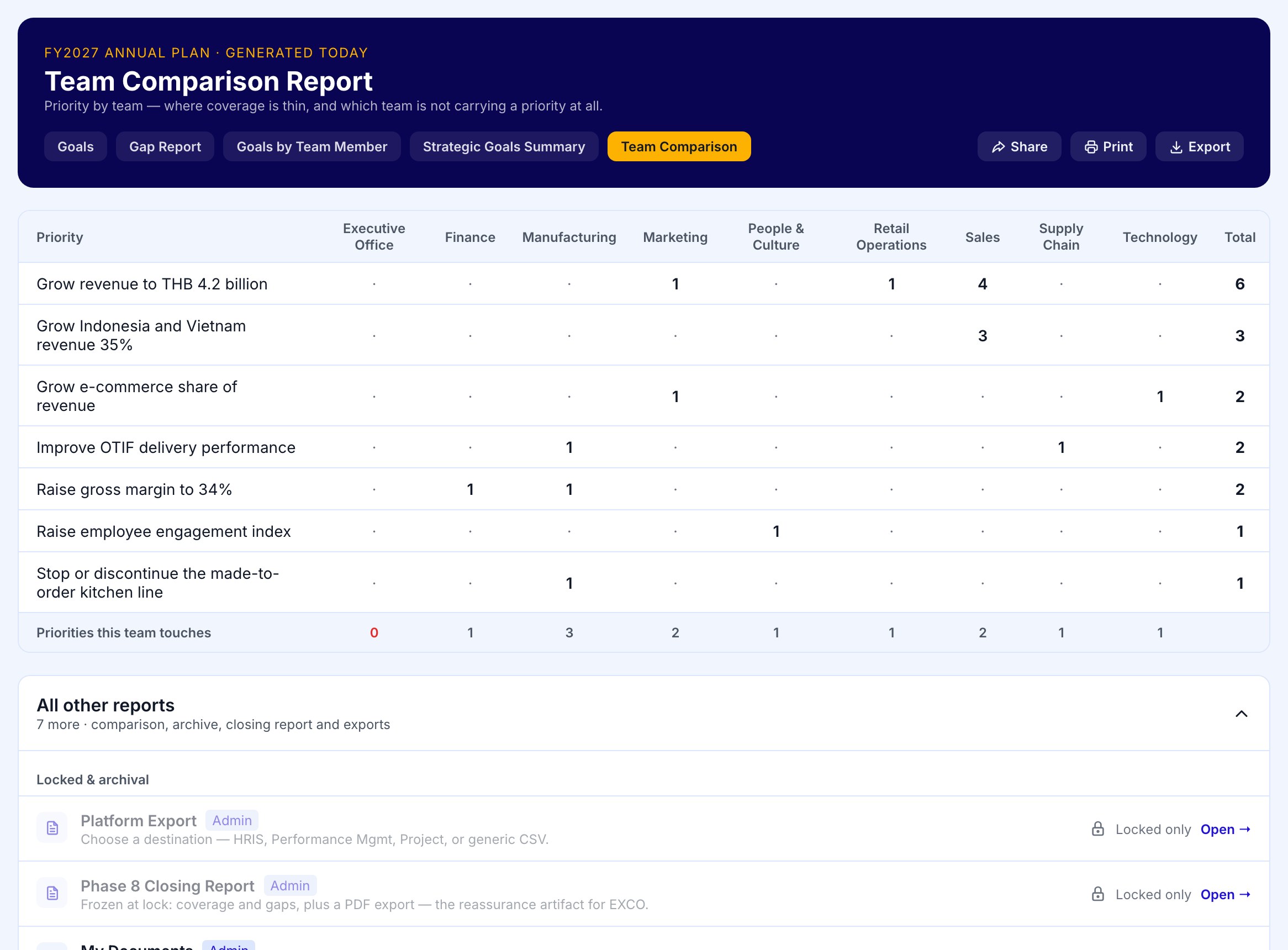The width and height of the screenshot is (1288, 950).
Task: Click the download icon in Export
Action: 1176,147
